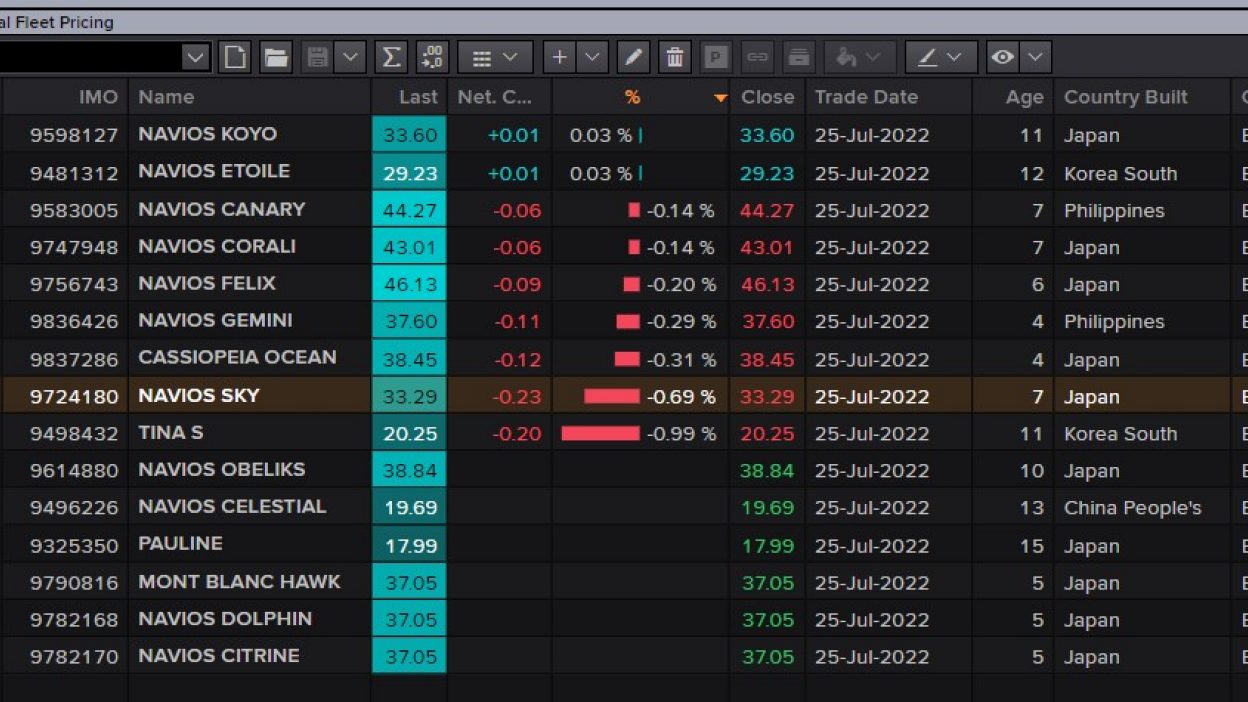Select the NAVIOS SKY row name
The height and width of the screenshot is (702, 1248).
pyautogui.click(x=199, y=396)
